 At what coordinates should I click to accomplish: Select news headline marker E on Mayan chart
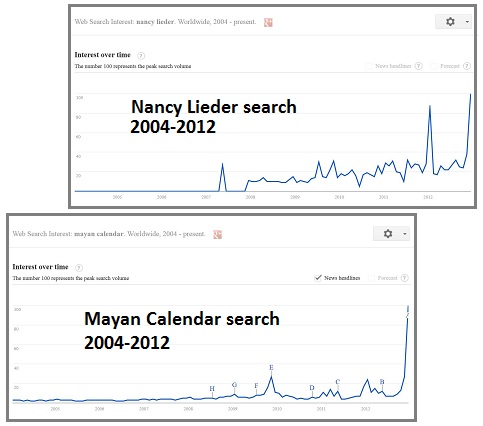click(x=271, y=367)
